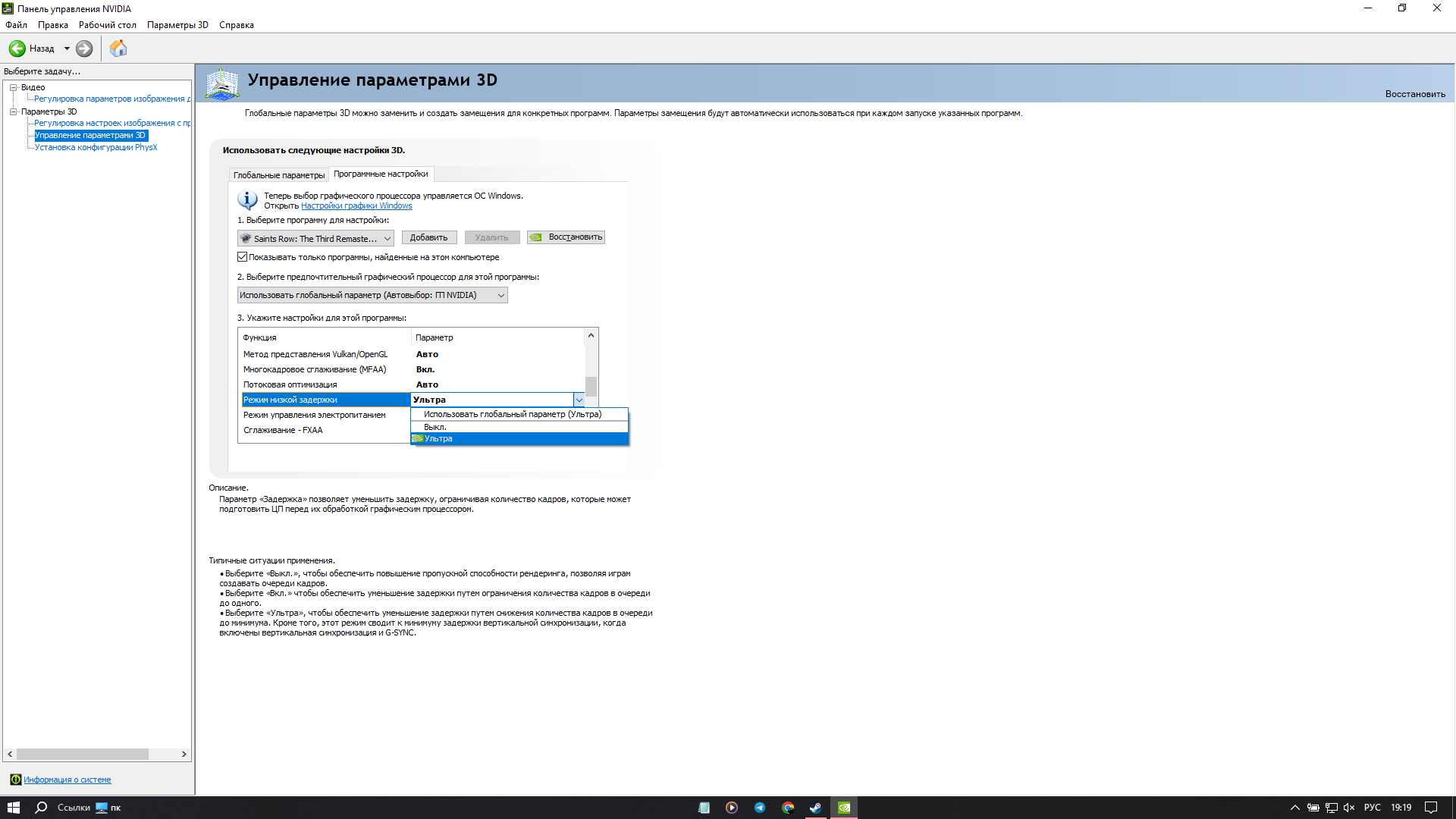
Task: Toggle show only programs found checkbox
Action: 243,257
